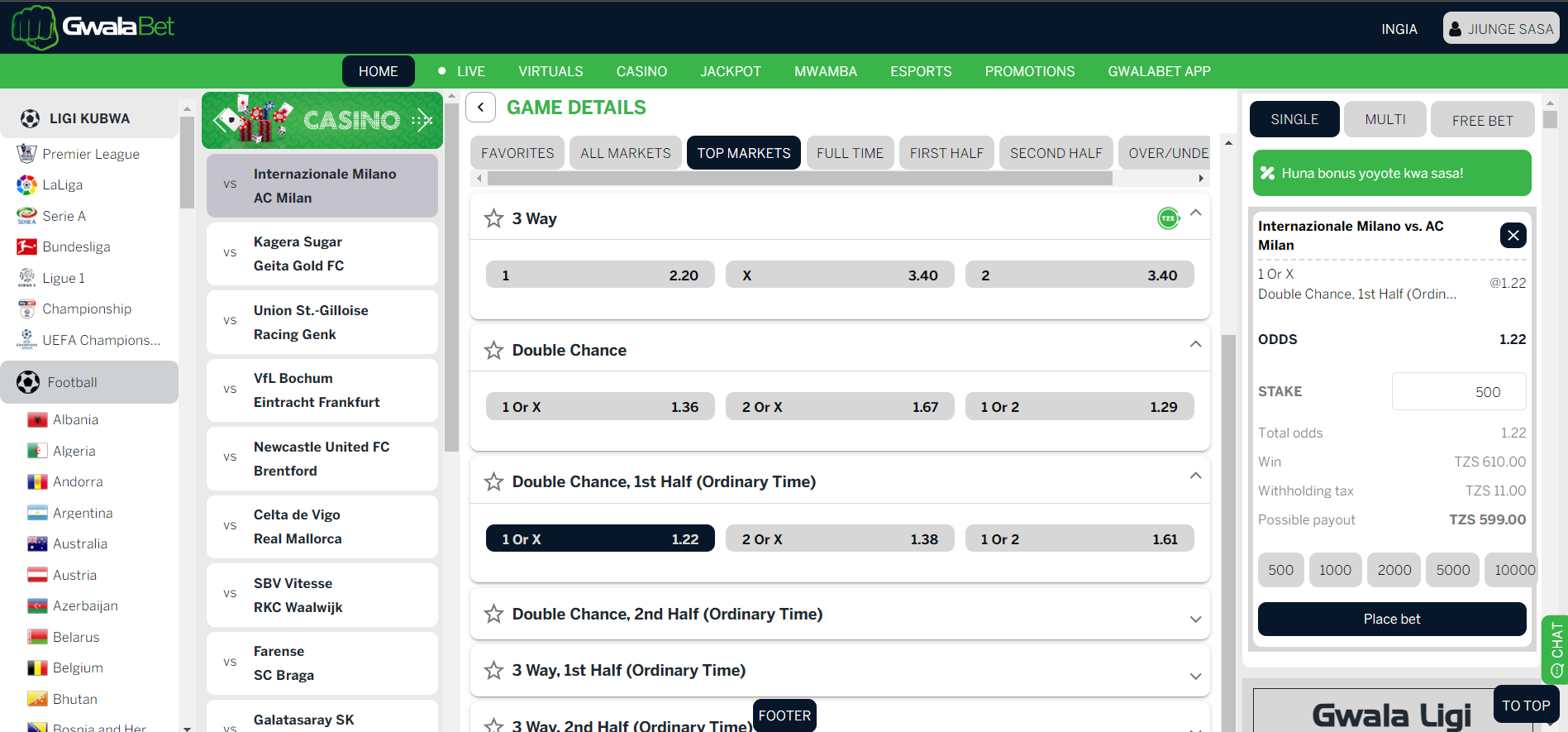1568x732 pixels.
Task: Go back using the arrow beside GAME DETAILS
Action: pos(480,108)
